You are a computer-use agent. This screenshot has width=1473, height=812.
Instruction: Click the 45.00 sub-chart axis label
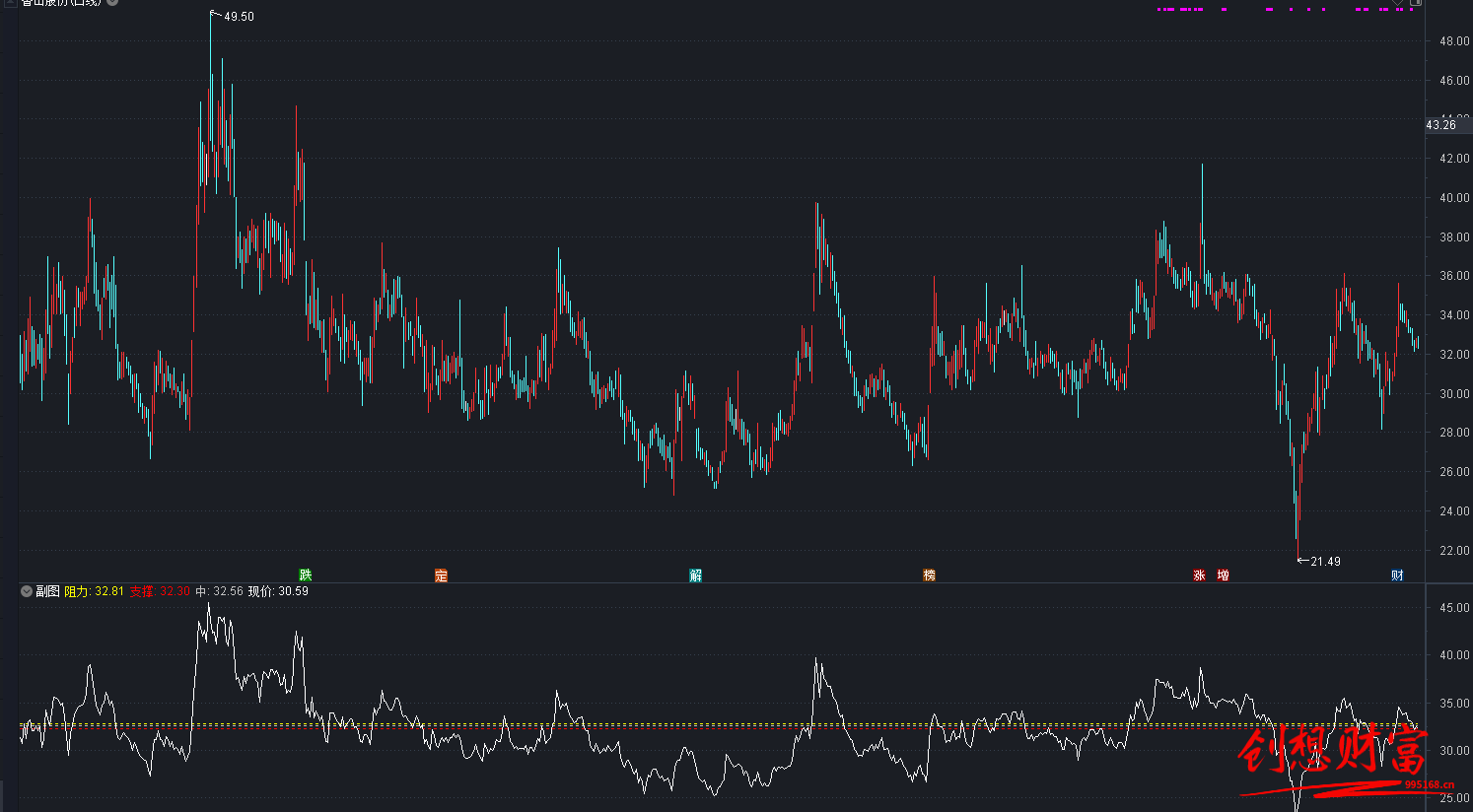tap(1454, 608)
